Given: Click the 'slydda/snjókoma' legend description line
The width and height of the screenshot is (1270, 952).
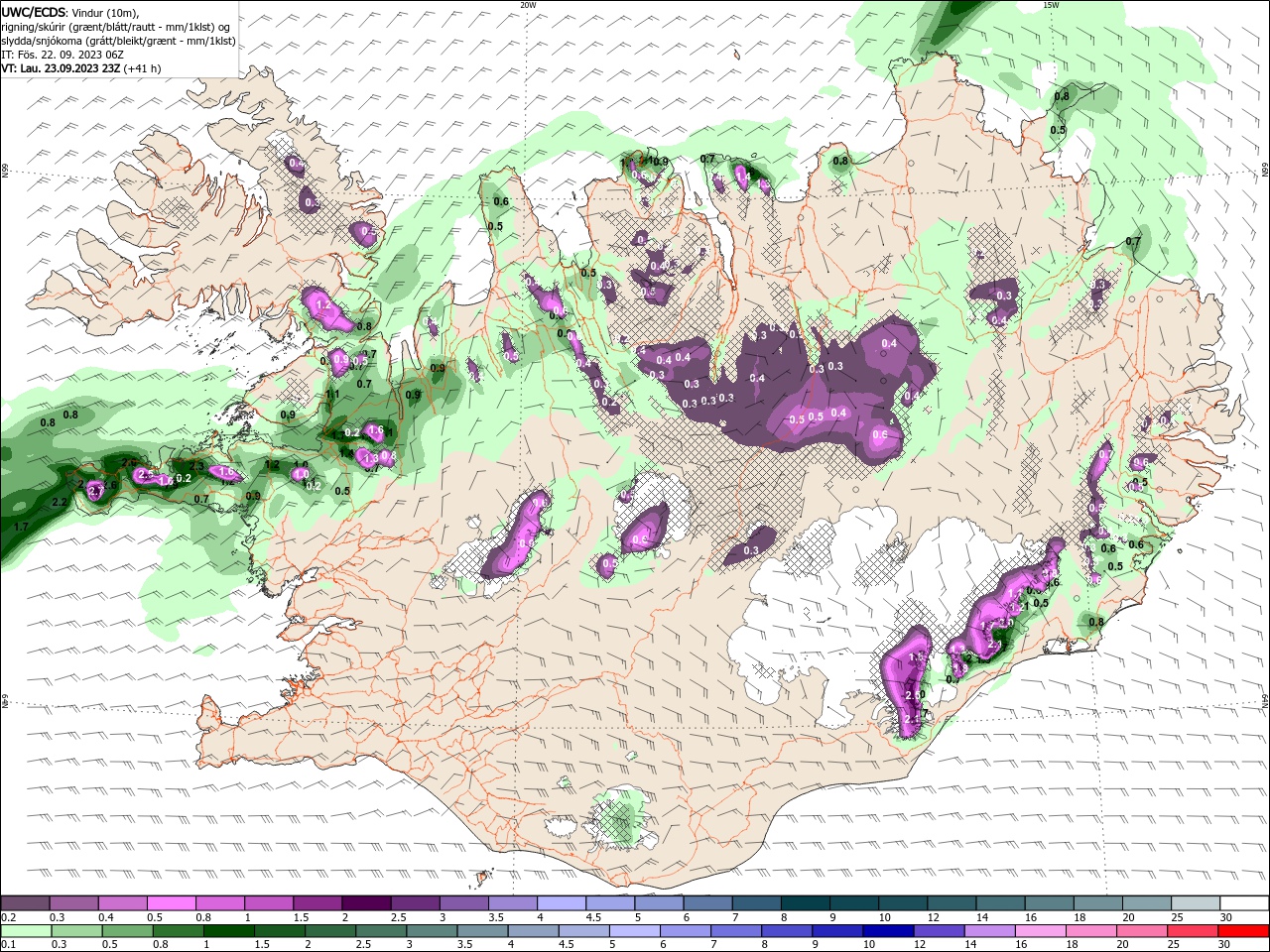Looking at the screenshot, I should 118,41.
